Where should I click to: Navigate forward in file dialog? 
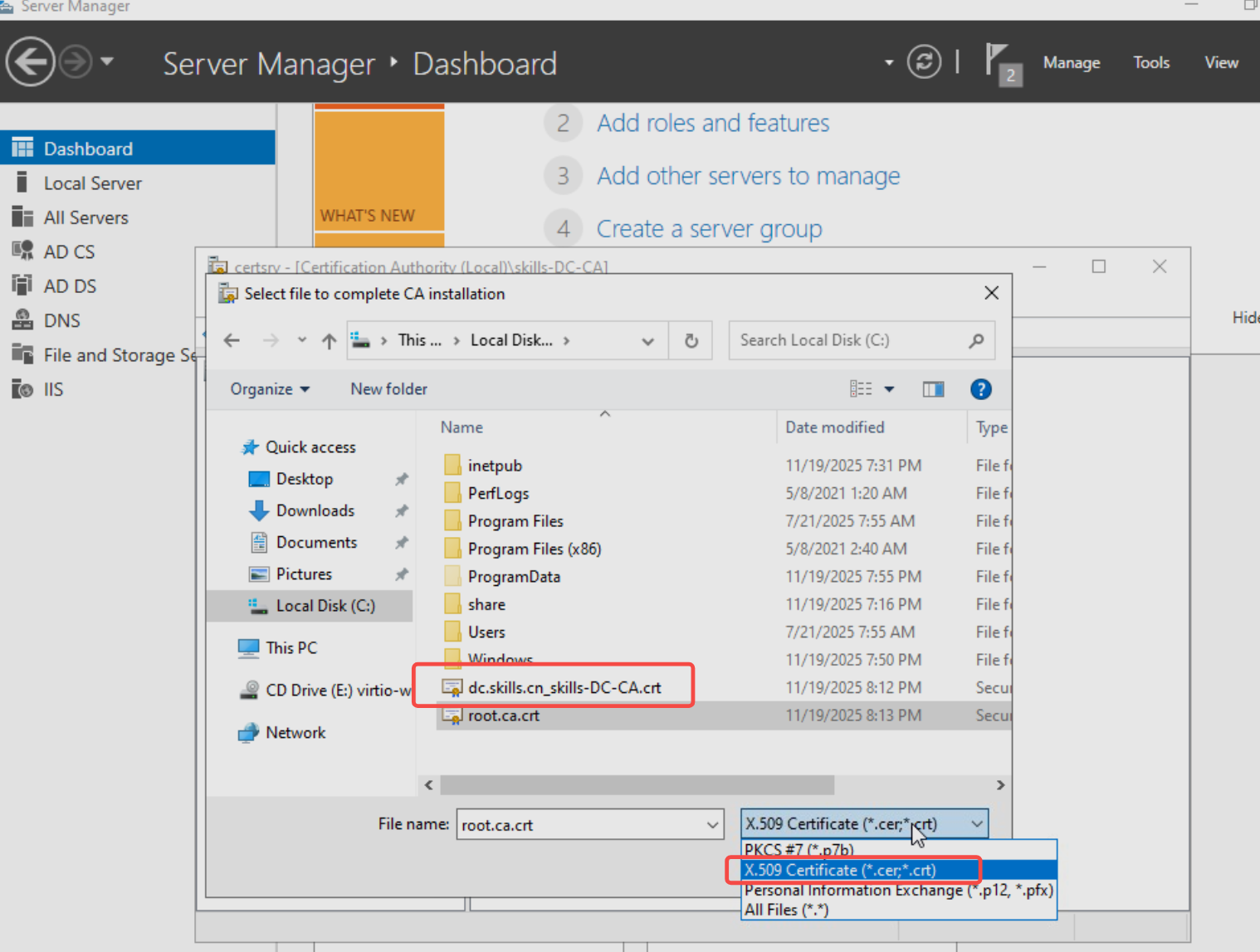point(271,340)
